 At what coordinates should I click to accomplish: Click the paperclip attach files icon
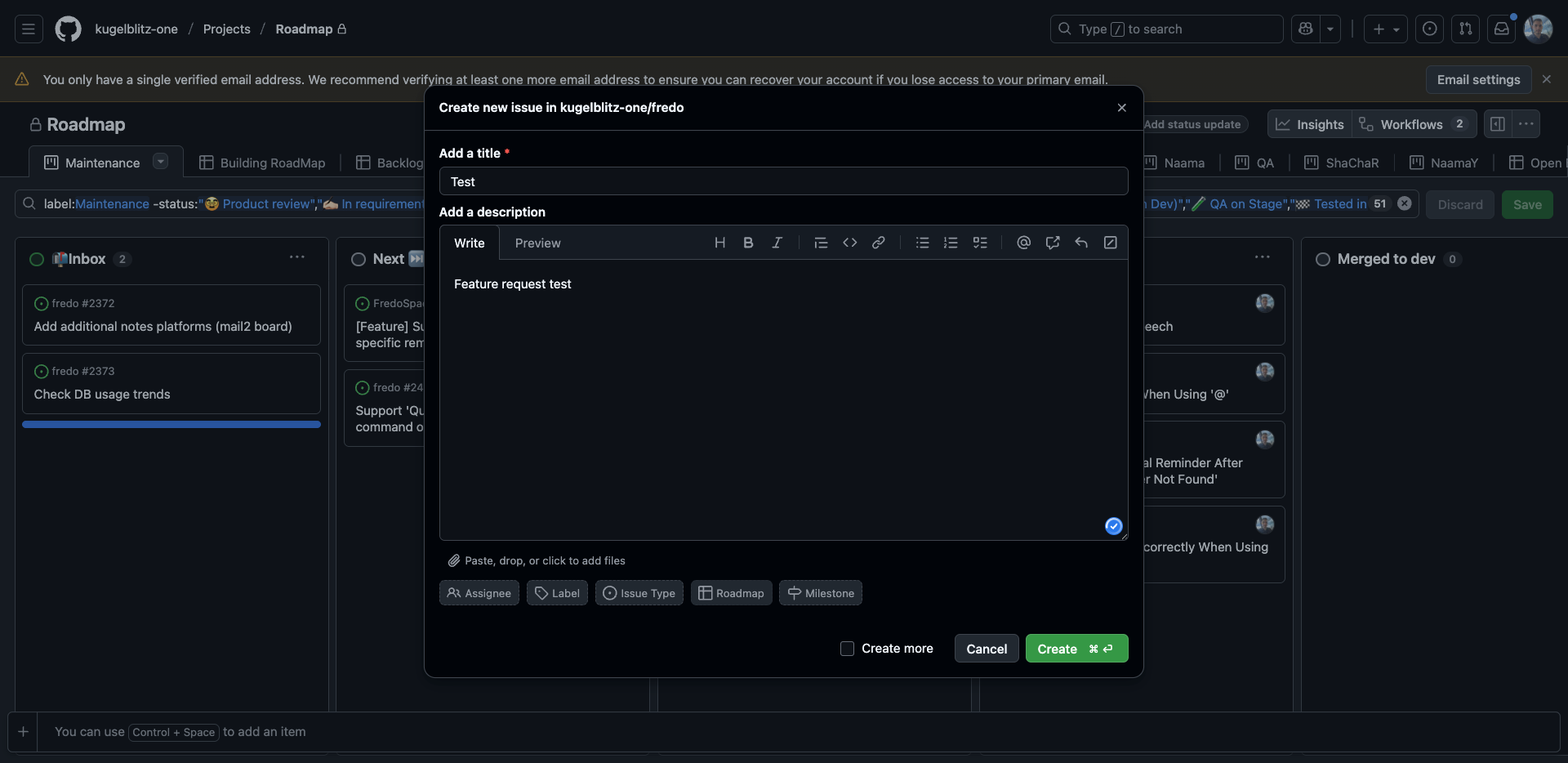(454, 560)
